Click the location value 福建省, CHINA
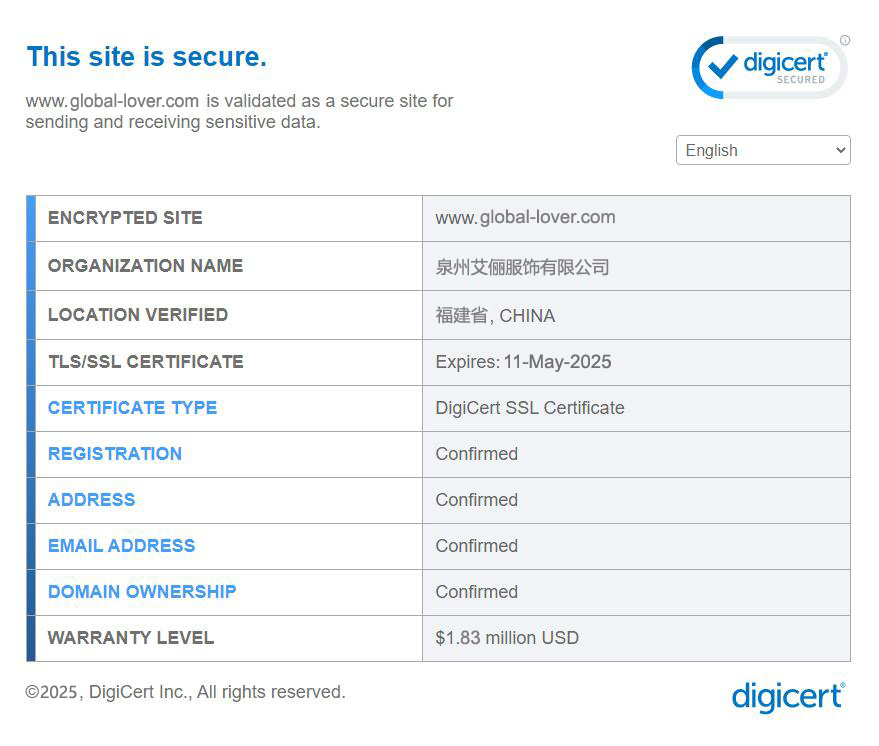Screen dimensions: 879x746 click(496, 316)
